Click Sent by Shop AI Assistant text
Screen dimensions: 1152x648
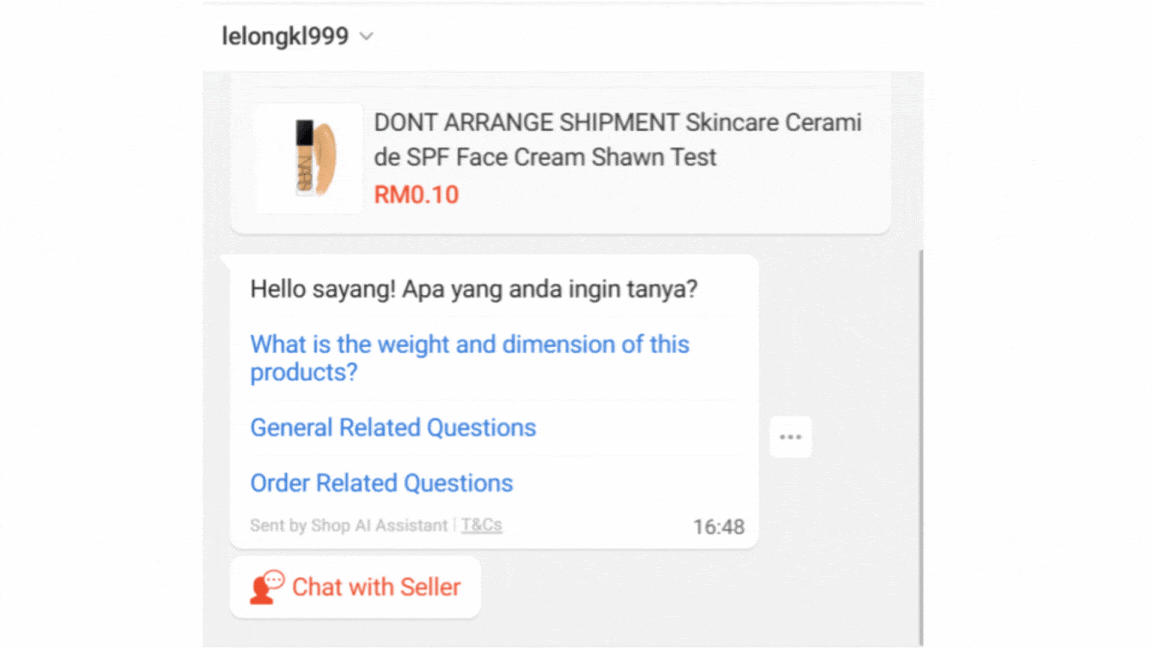346,525
